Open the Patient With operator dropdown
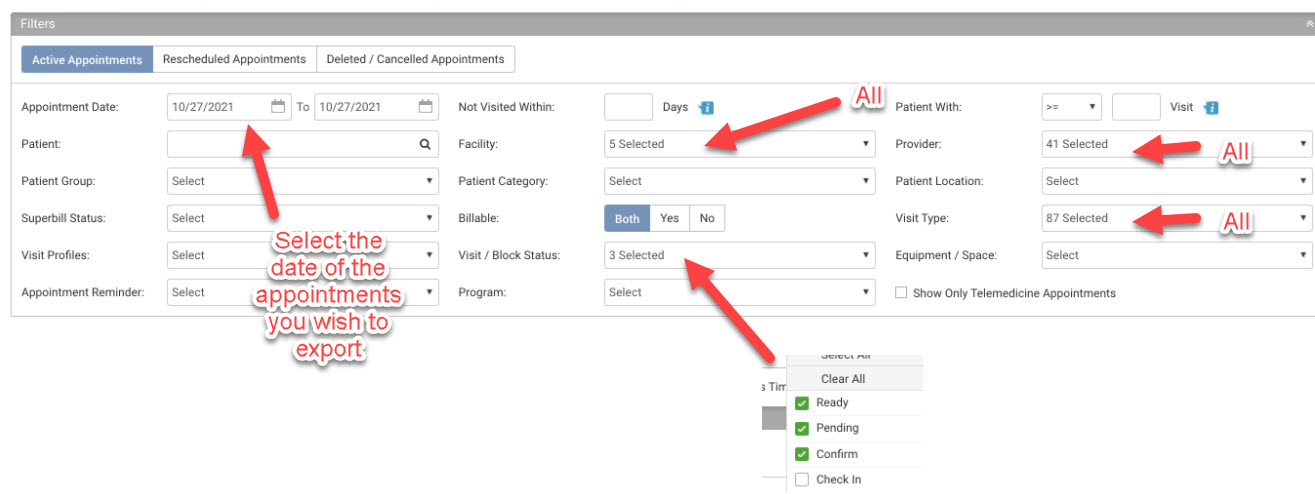This screenshot has width=1315, height=494. point(1071,107)
